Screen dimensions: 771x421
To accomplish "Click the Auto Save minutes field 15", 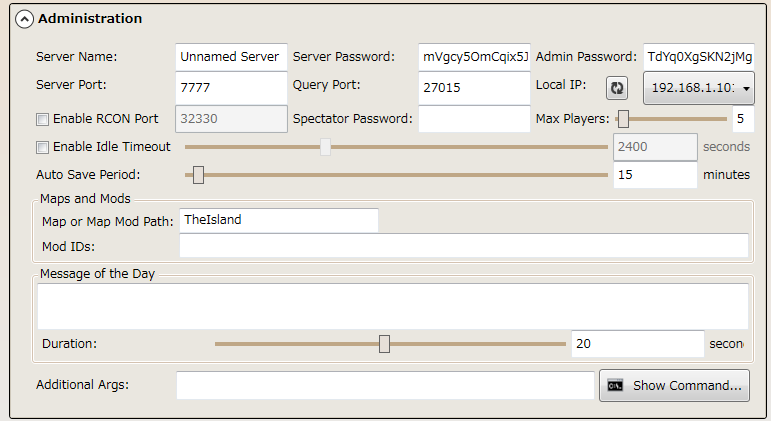I will point(655,175).
